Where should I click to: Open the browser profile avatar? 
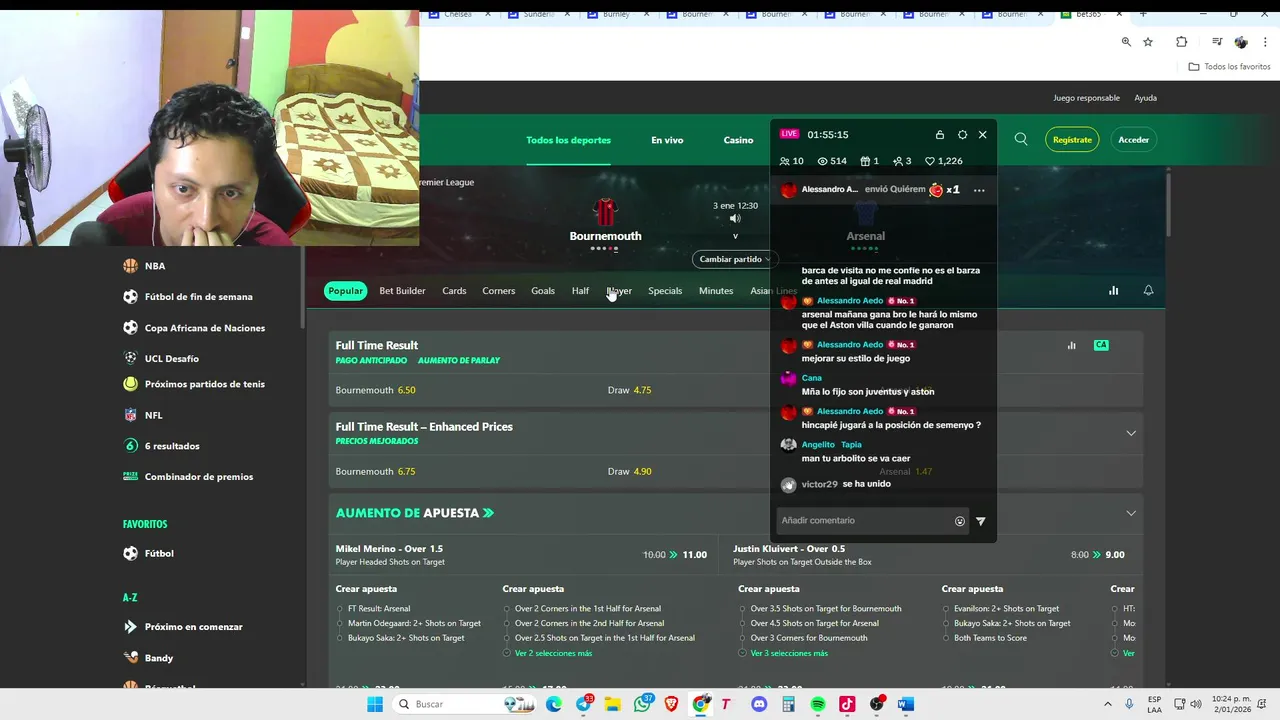tap(1241, 42)
